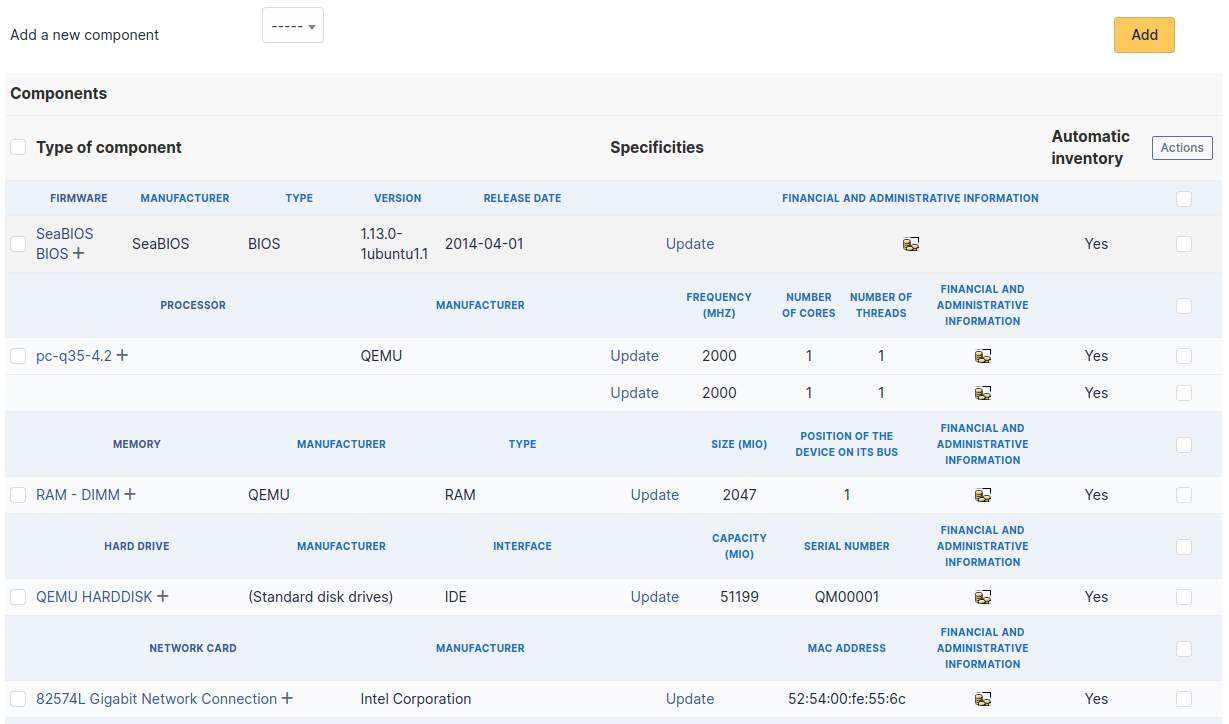
Task: Click Update link in RAM - DIMM row
Action: 655,495
